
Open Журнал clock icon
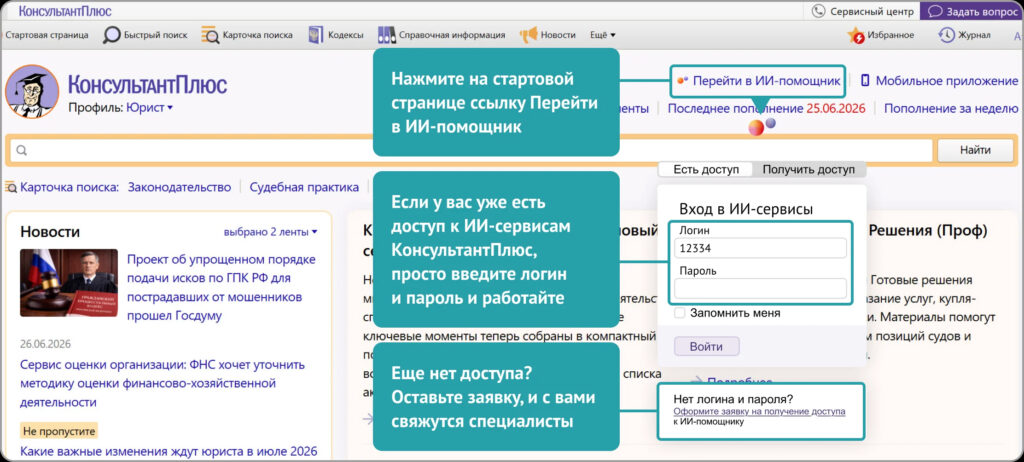(x=946, y=35)
